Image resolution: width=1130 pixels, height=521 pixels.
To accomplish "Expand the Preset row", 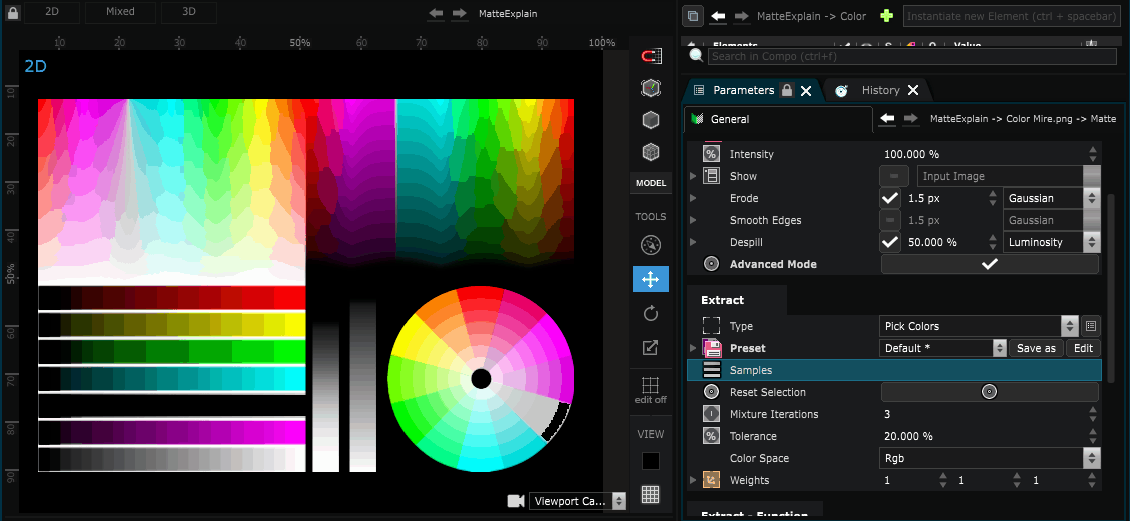I will (693, 348).
